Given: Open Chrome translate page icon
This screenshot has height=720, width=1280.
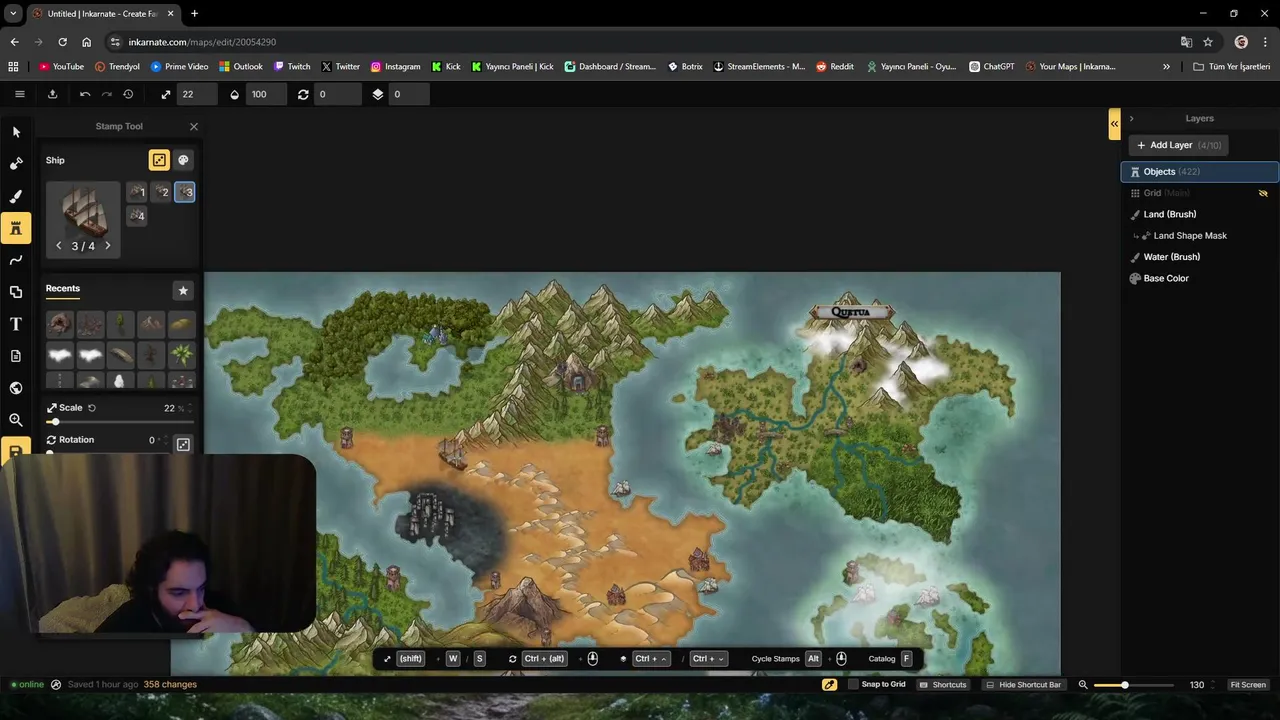Looking at the screenshot, I should pyautogui.click(x=1186, y=42).
